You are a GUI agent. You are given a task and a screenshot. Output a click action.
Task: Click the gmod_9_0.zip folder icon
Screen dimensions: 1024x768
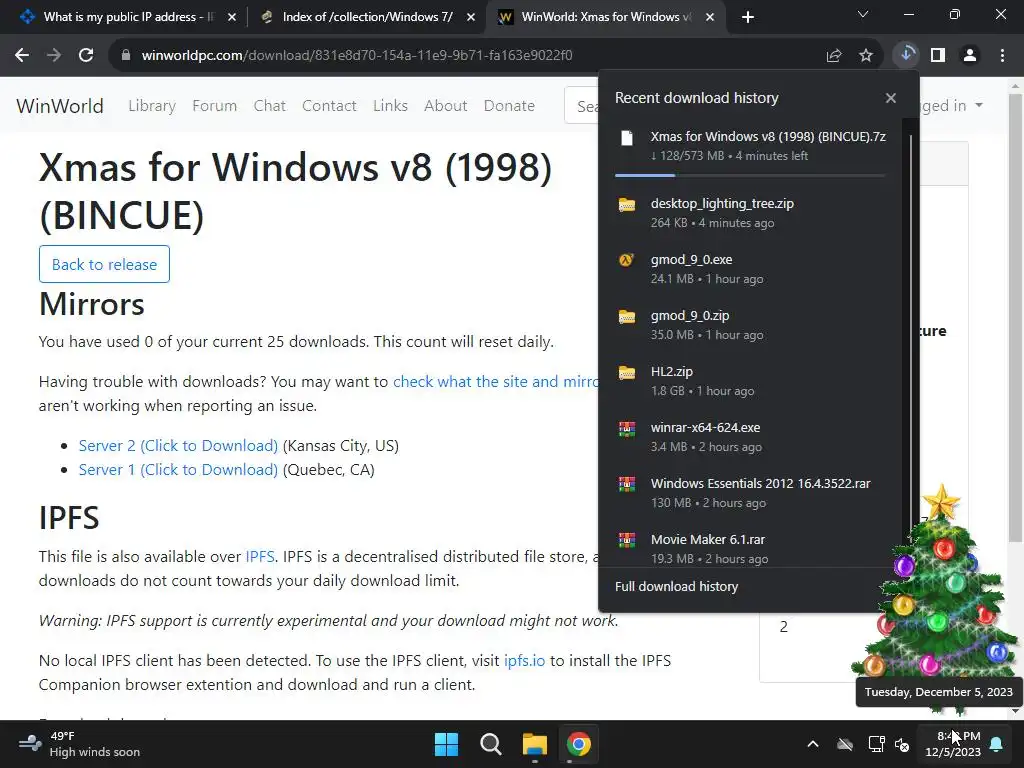[x=627, y=316]
